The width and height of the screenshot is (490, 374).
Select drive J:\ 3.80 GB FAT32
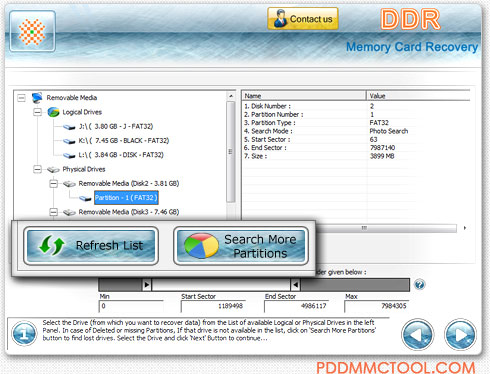click(116, 126)
